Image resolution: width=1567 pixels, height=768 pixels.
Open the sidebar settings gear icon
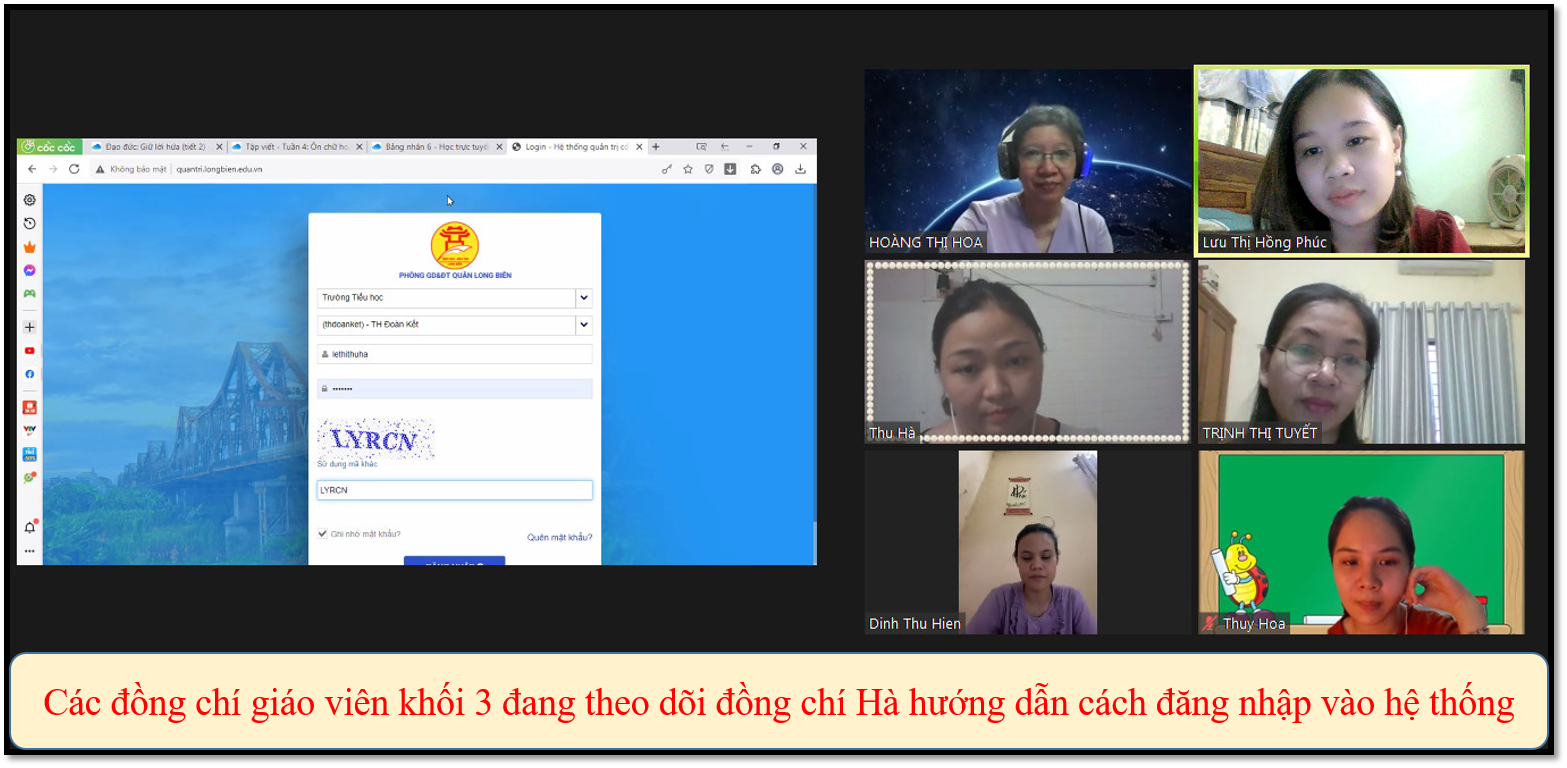(30, 200)
